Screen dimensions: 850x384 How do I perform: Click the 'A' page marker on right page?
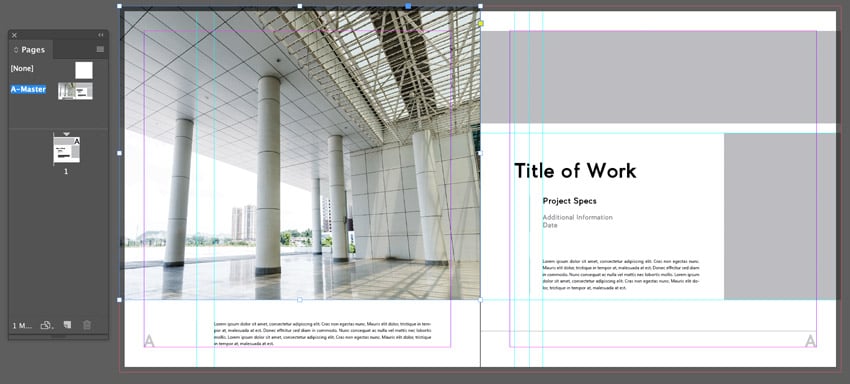[x=810, y=341]
